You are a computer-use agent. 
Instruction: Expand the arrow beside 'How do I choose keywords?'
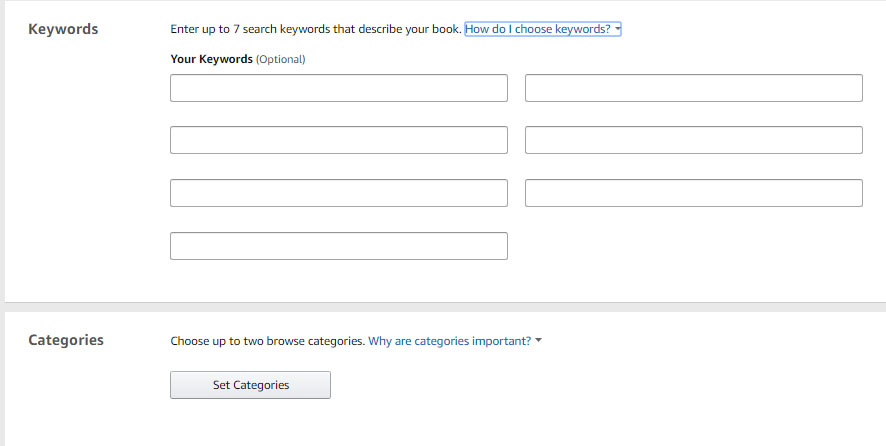(x=617, y=28)
